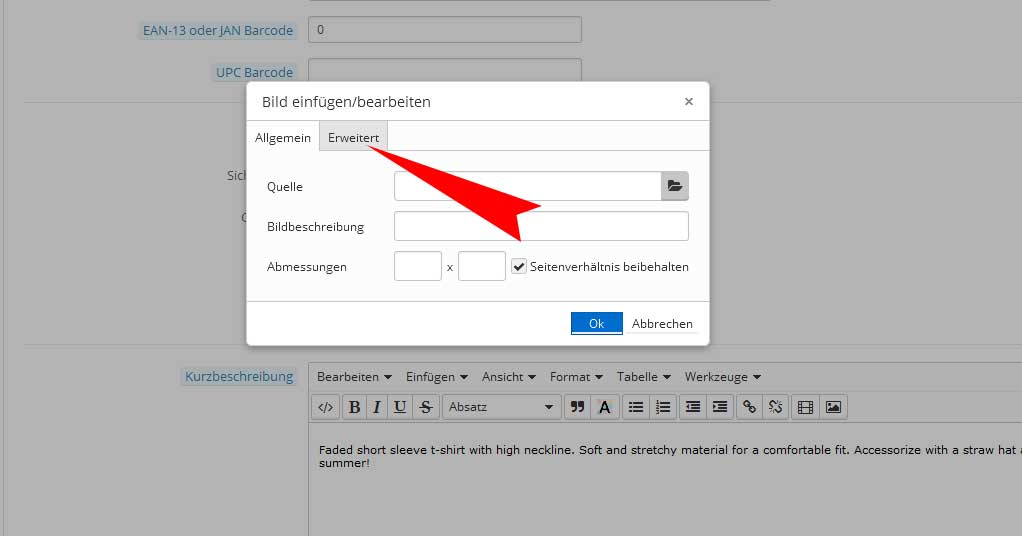This screenshot has height=536, width=1022.
Task: Open the Absatz format dropdown
Action: (501, 408)
